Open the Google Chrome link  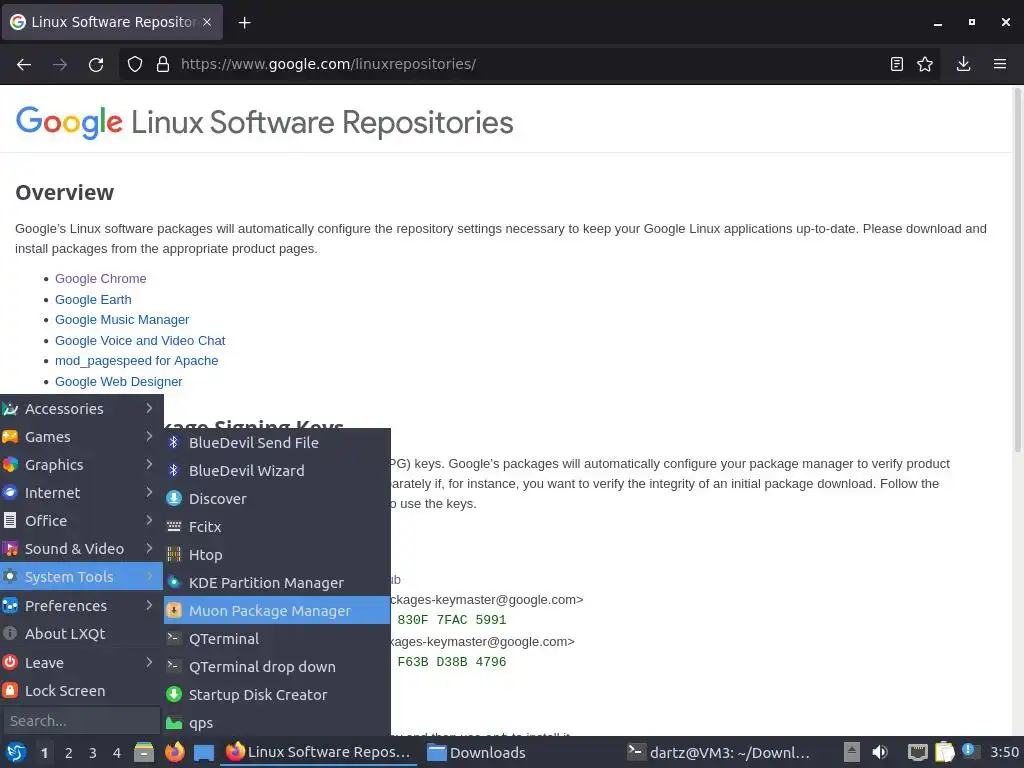[x=101, y=279]
